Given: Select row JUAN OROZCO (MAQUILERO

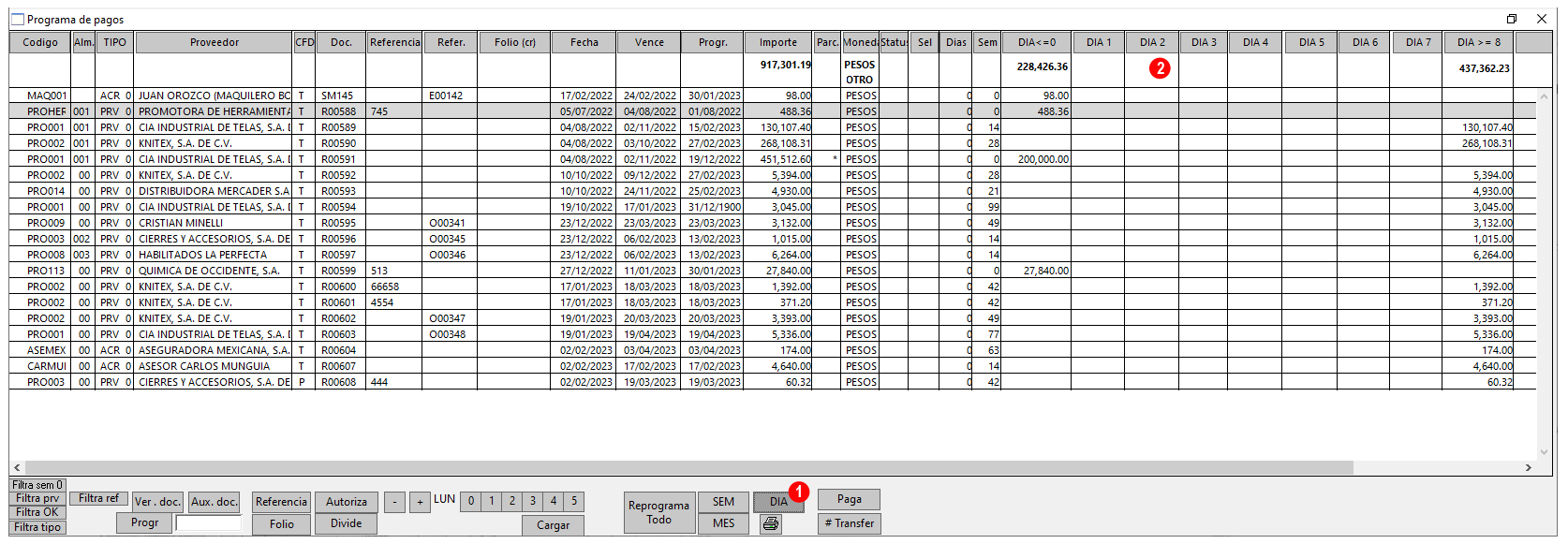Looking at the screenshot, I should pos(774,96).
